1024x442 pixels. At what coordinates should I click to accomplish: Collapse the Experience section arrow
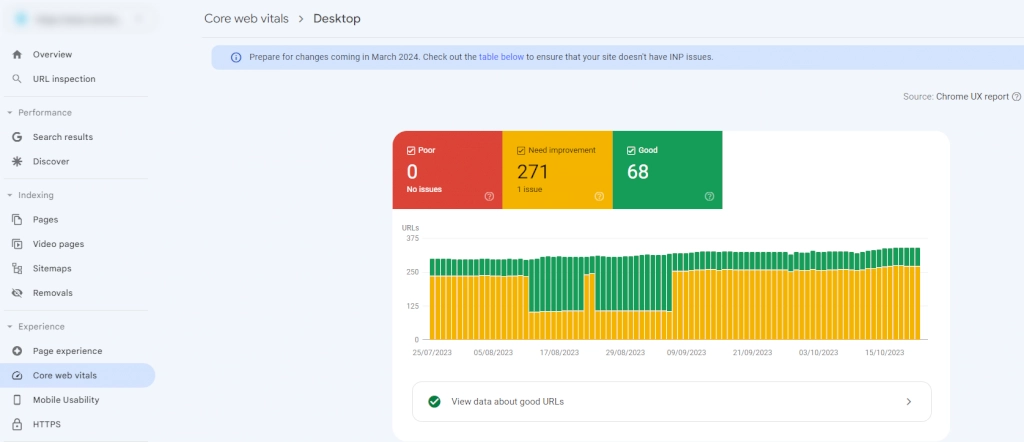[10, 326]
